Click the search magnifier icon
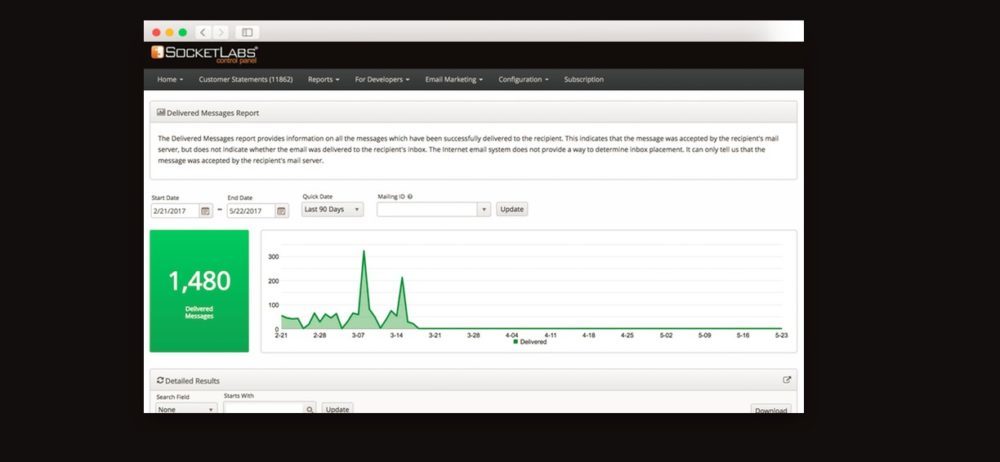This screenshot has height=462, width=1000. point(310,409)
